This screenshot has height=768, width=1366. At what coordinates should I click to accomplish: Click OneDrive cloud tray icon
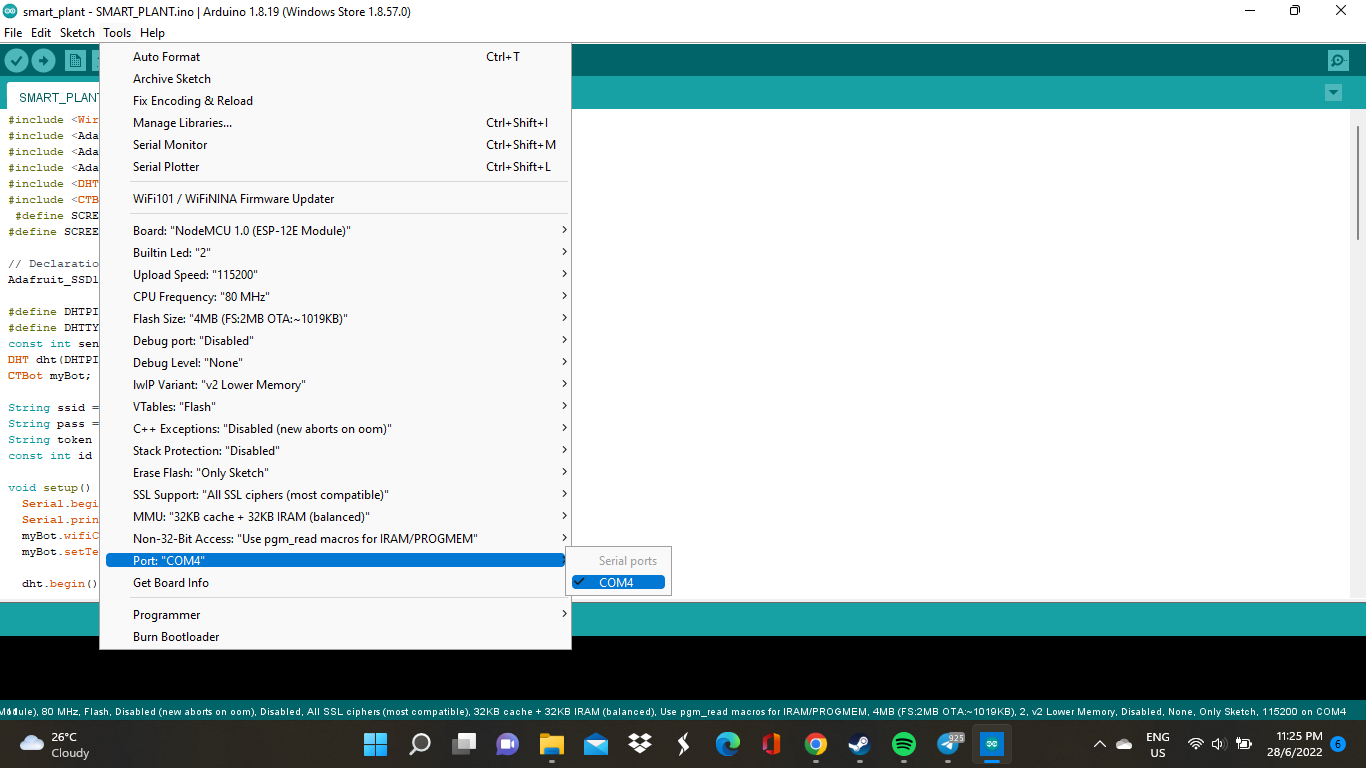[x=1124, y=744]
